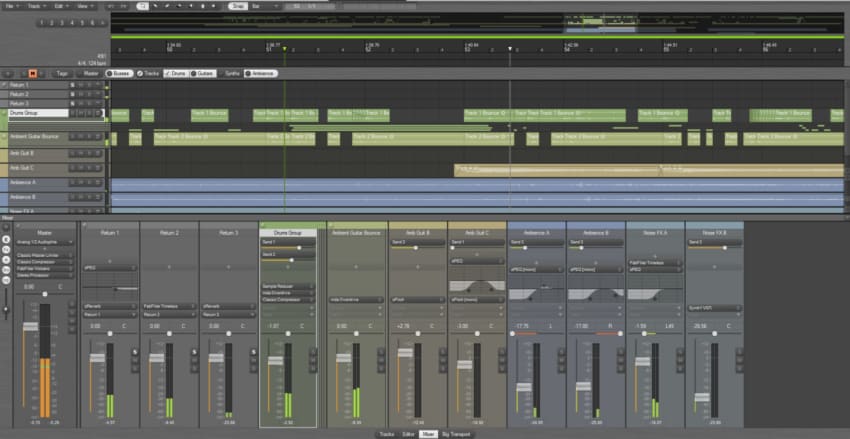Solo the Return 3 mixer channel

tap(253, 351)
